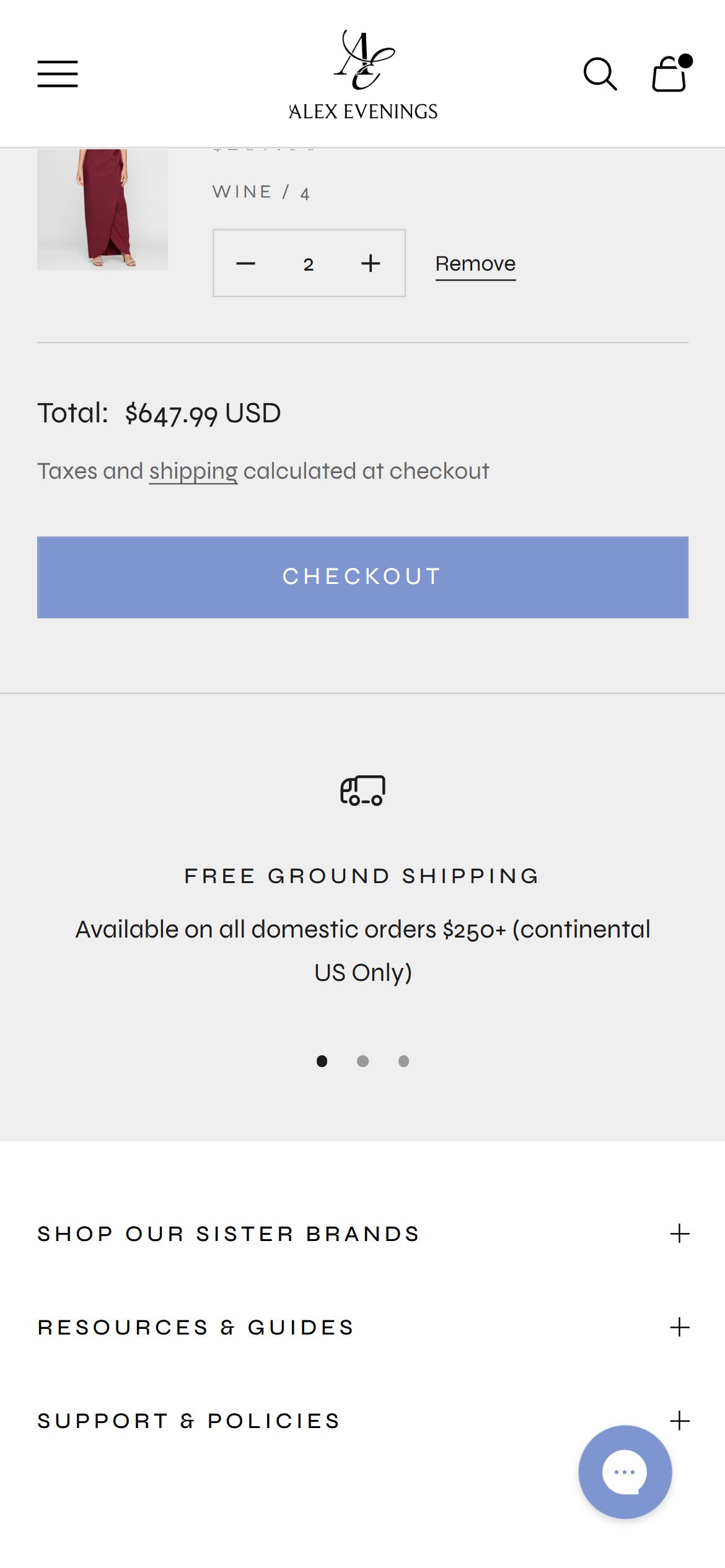Image resolution: width=725 pixels, height=1568 pixels.
Task: Increase quantity with plus button
Action: (x=371, y=263)
